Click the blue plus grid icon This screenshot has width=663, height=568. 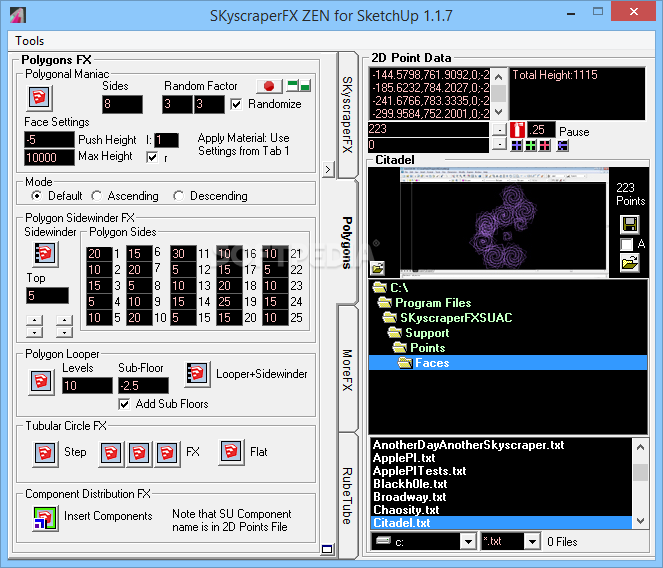click(516, 146)
